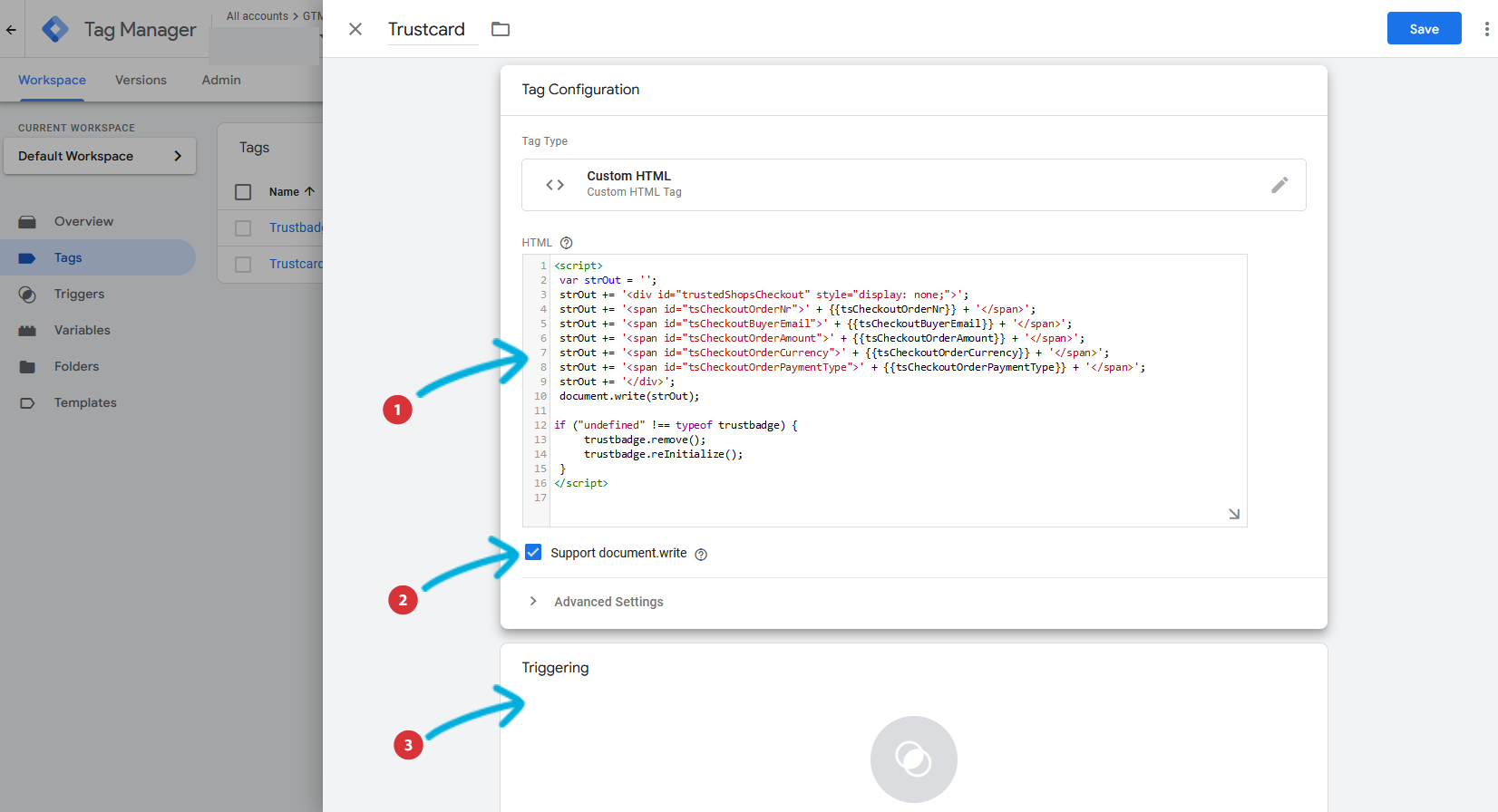The width and height of the screenshot is (1498, 812).
Task: Toggle the Support document.write checkbox
Action: tap(533, 553)
